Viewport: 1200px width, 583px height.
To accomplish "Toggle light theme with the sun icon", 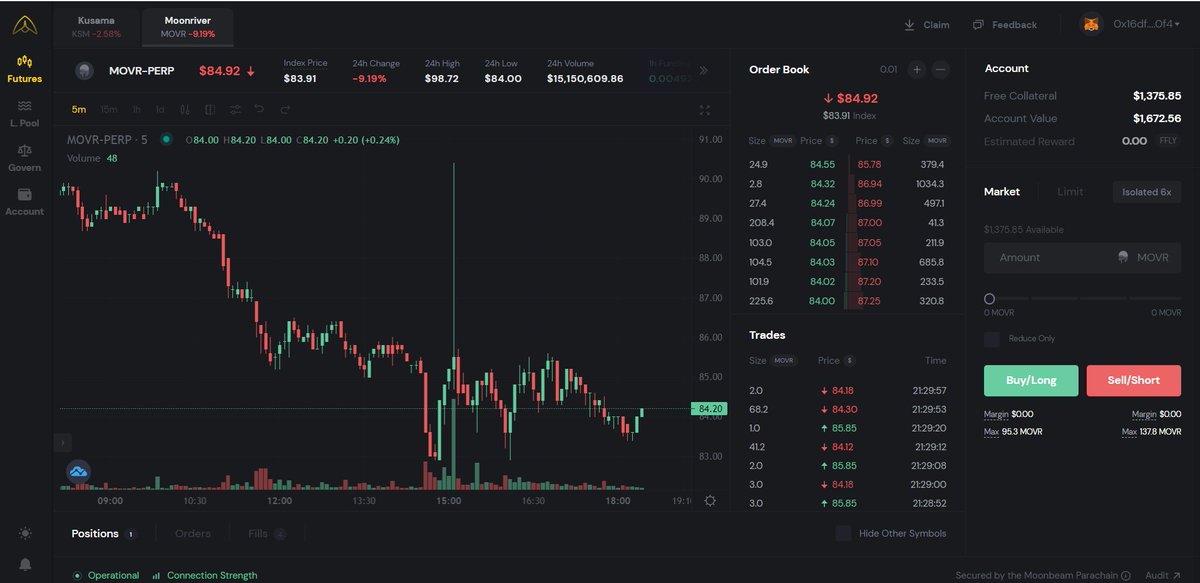I will point(24,533).
